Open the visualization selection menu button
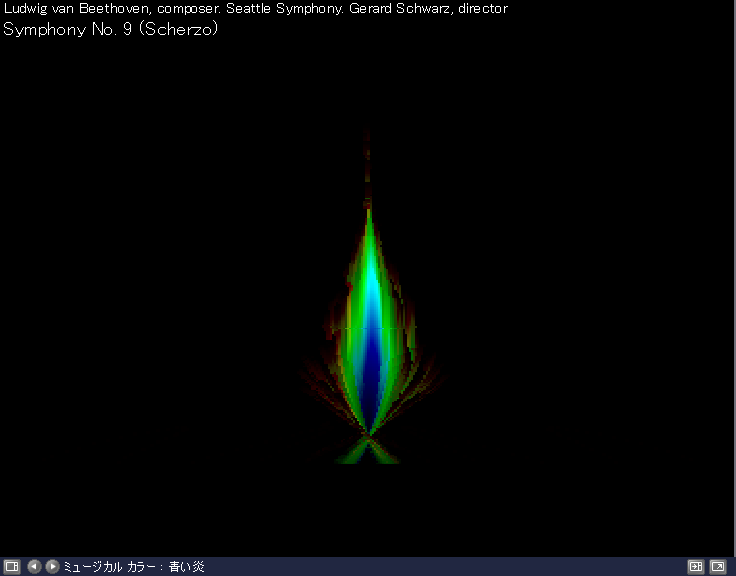The image size is (736, 576). pos(11,567)
